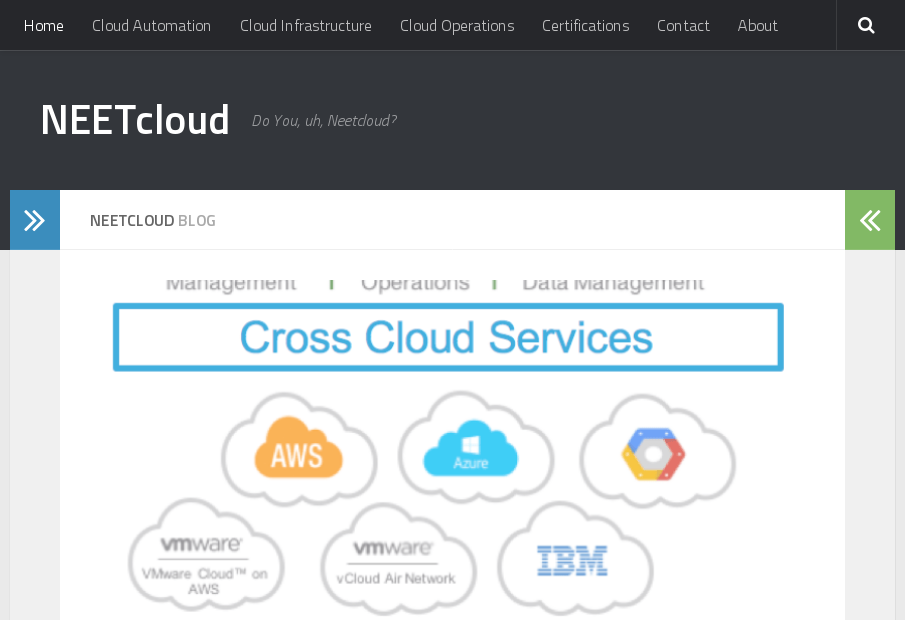Click the NEETCLOUD BLOG heading

[152, 221]
